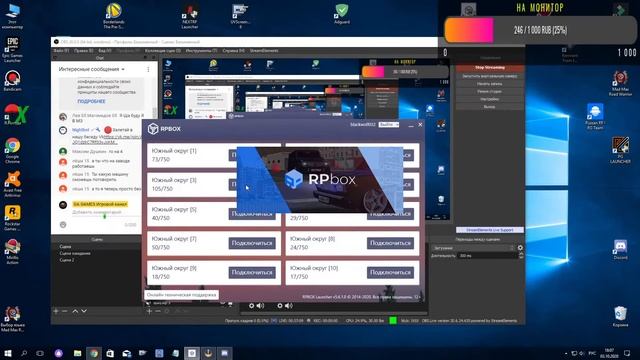Remove selected scene with minus icon
The width and height of the screenshot is (640, 360).
(x=64, y=311)
